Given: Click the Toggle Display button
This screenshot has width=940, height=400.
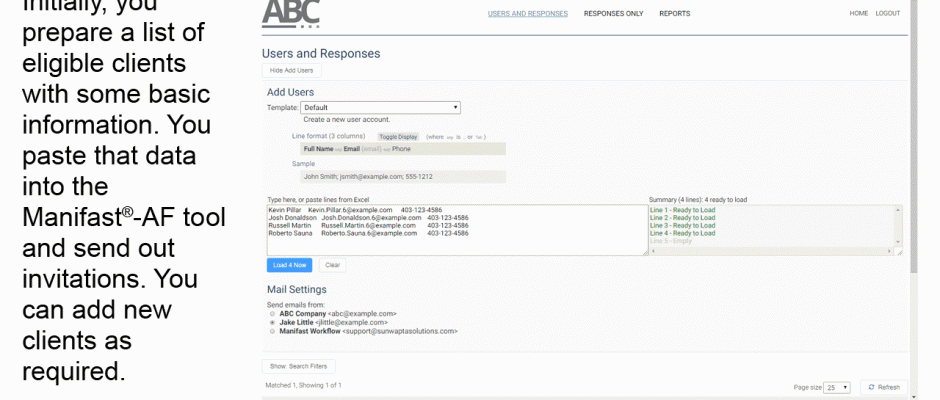Looking at the screenshot, I should click(x=398, y=136).
